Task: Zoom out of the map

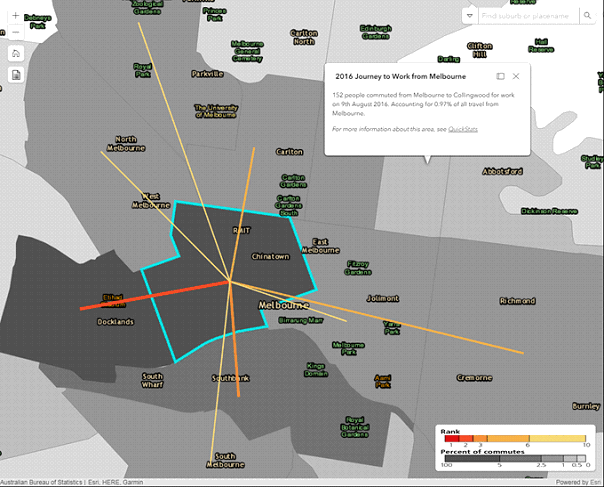Action: point(17,32)
